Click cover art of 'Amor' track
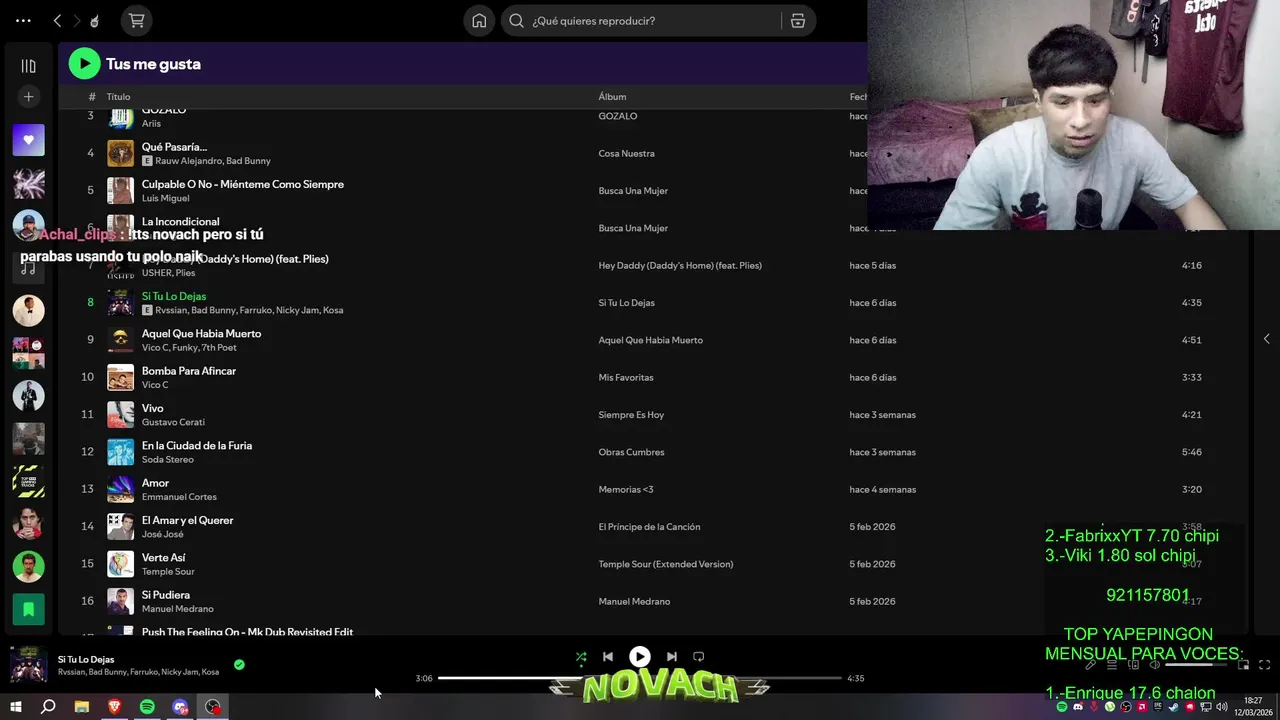Image resolution: width=1280 pixels, height=720 pixels. click(120, 489)
